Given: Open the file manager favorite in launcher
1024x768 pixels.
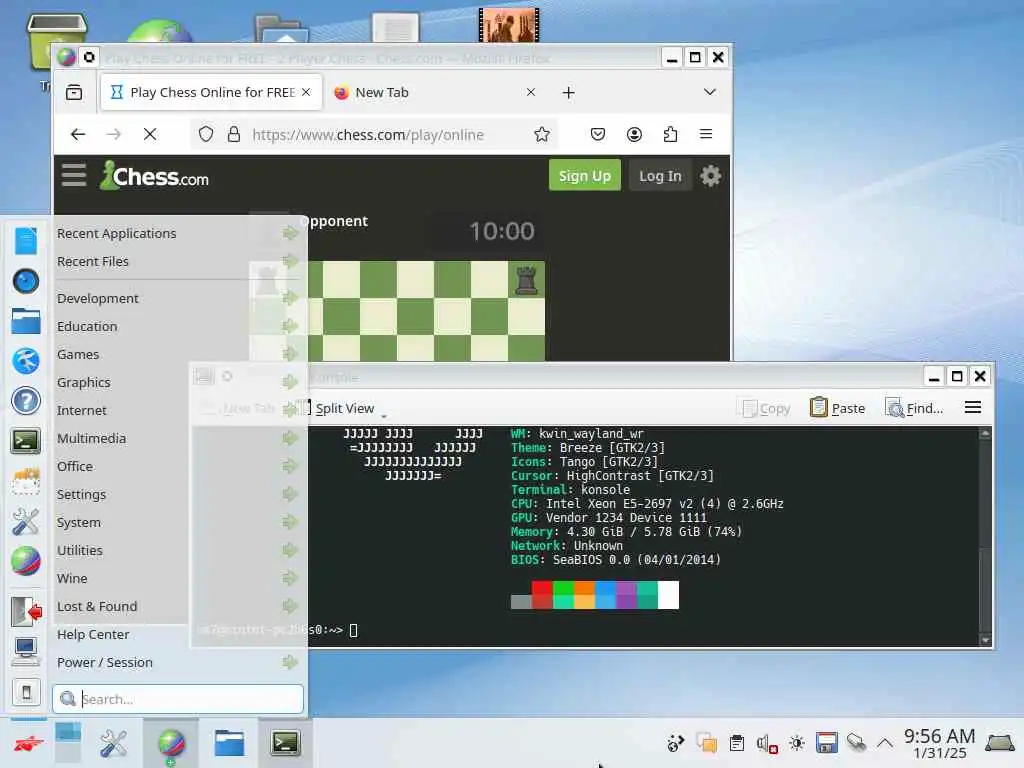Looking at the screenshot, I should click(26, 321).
